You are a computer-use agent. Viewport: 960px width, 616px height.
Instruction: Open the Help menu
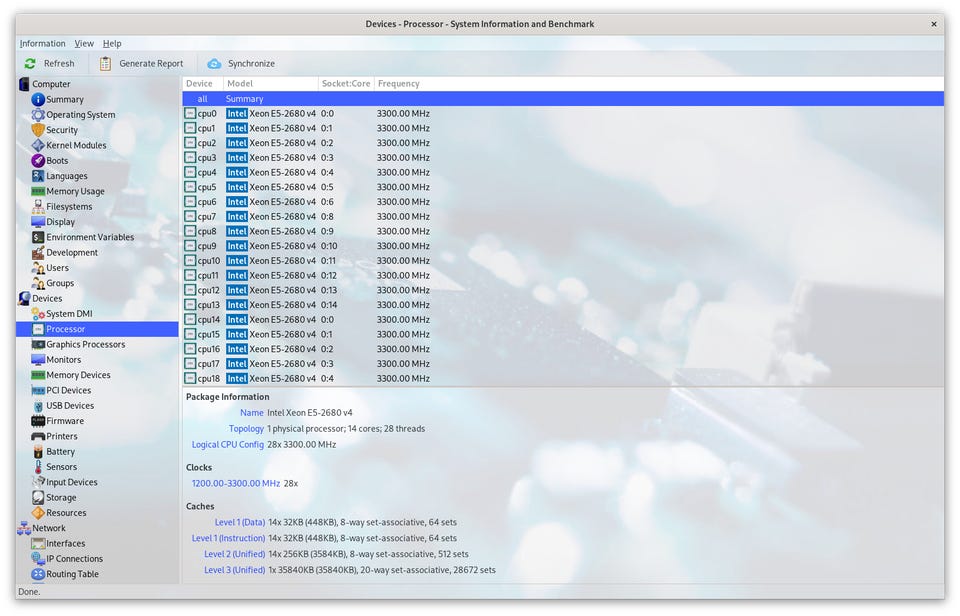click(112, 44)
